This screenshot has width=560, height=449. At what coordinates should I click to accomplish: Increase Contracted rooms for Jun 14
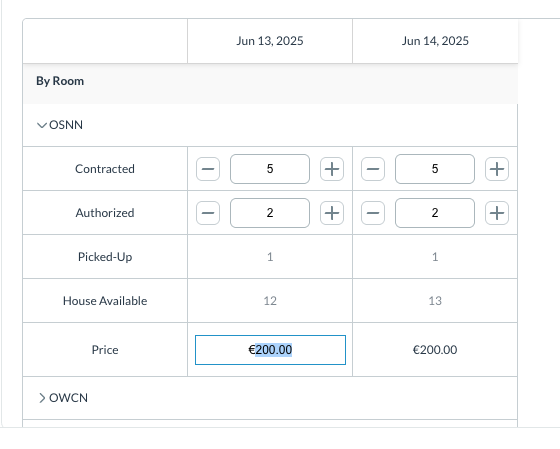[497, 169]
